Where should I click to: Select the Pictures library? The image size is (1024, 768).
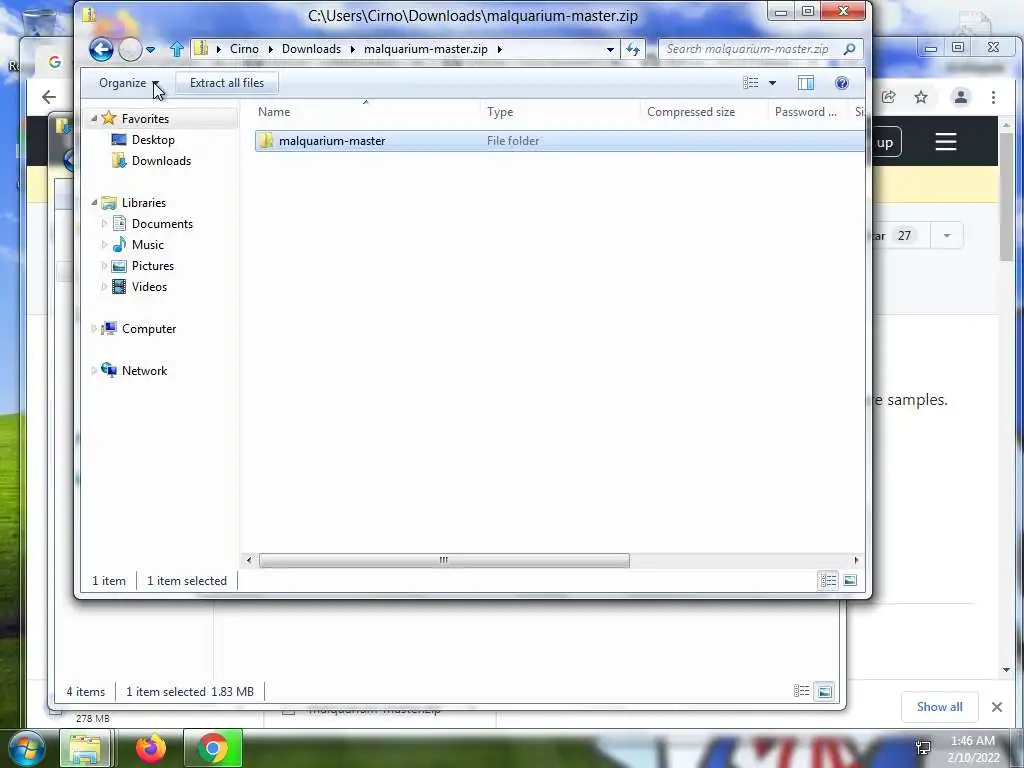click(x=153, y=266)
